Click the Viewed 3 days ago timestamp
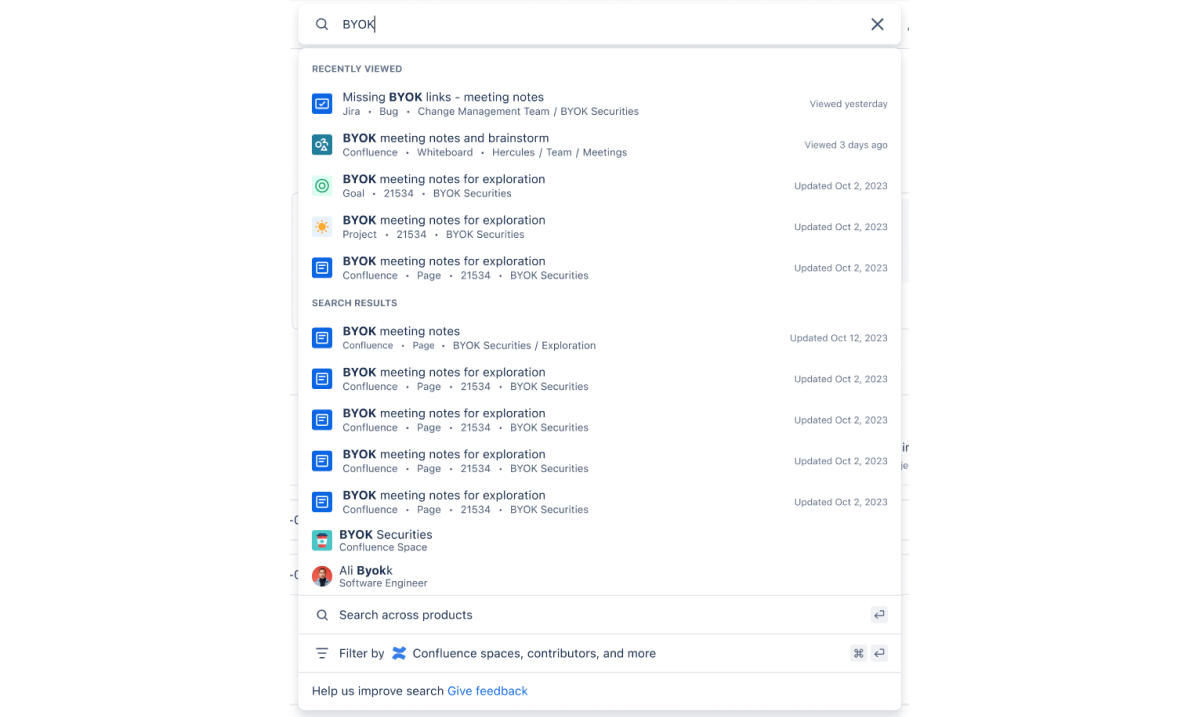The width and height of the screenshot is (1200, 717). tap(846, 145)
